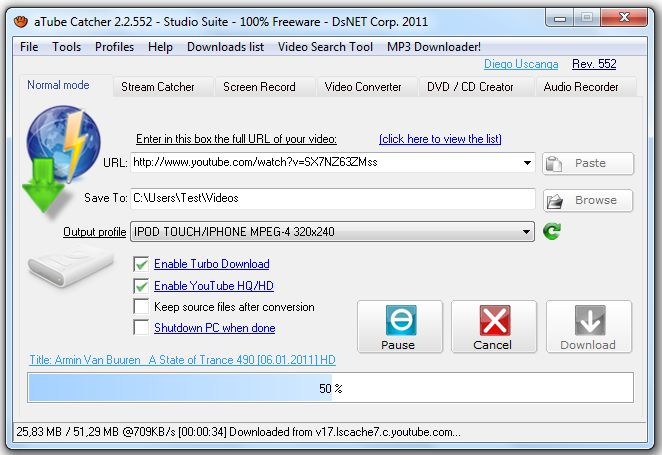
Task: Open the Output profile dropdown
Action: pos(332,232)
